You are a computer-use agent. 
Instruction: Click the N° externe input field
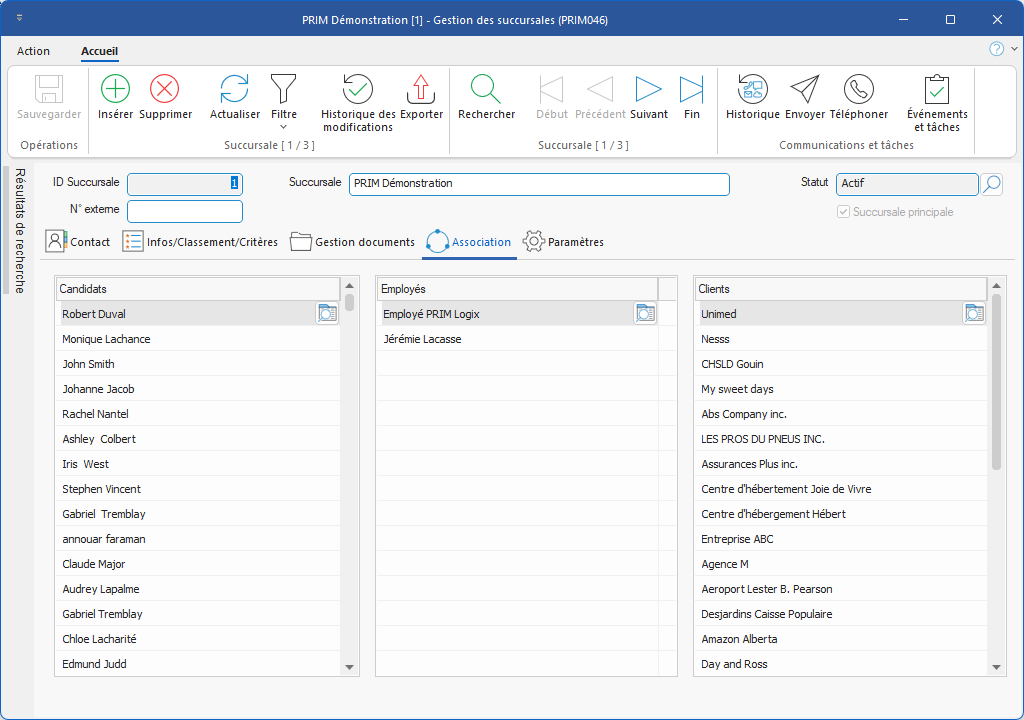tap(185, 211)
